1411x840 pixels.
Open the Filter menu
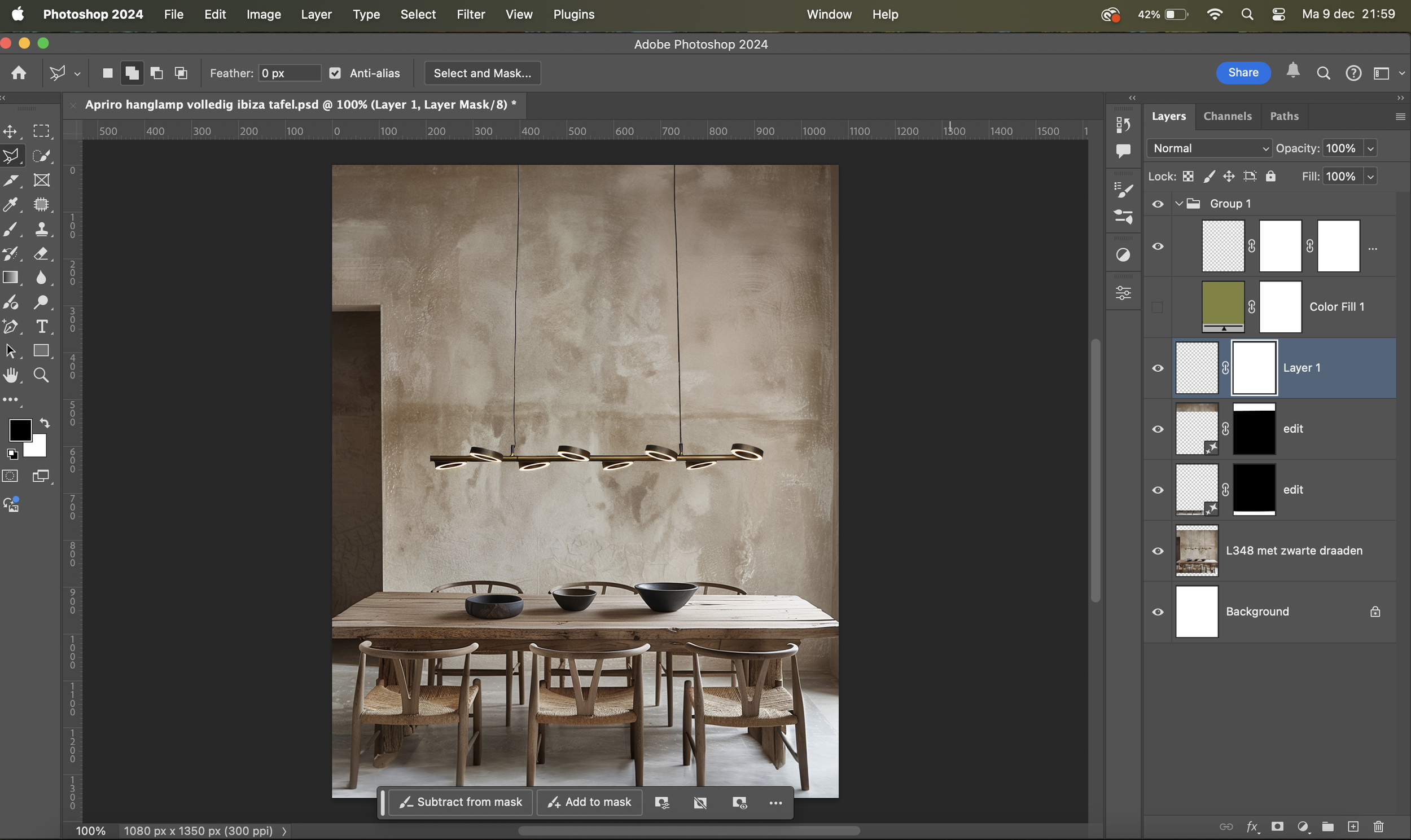tap(471, 14)
